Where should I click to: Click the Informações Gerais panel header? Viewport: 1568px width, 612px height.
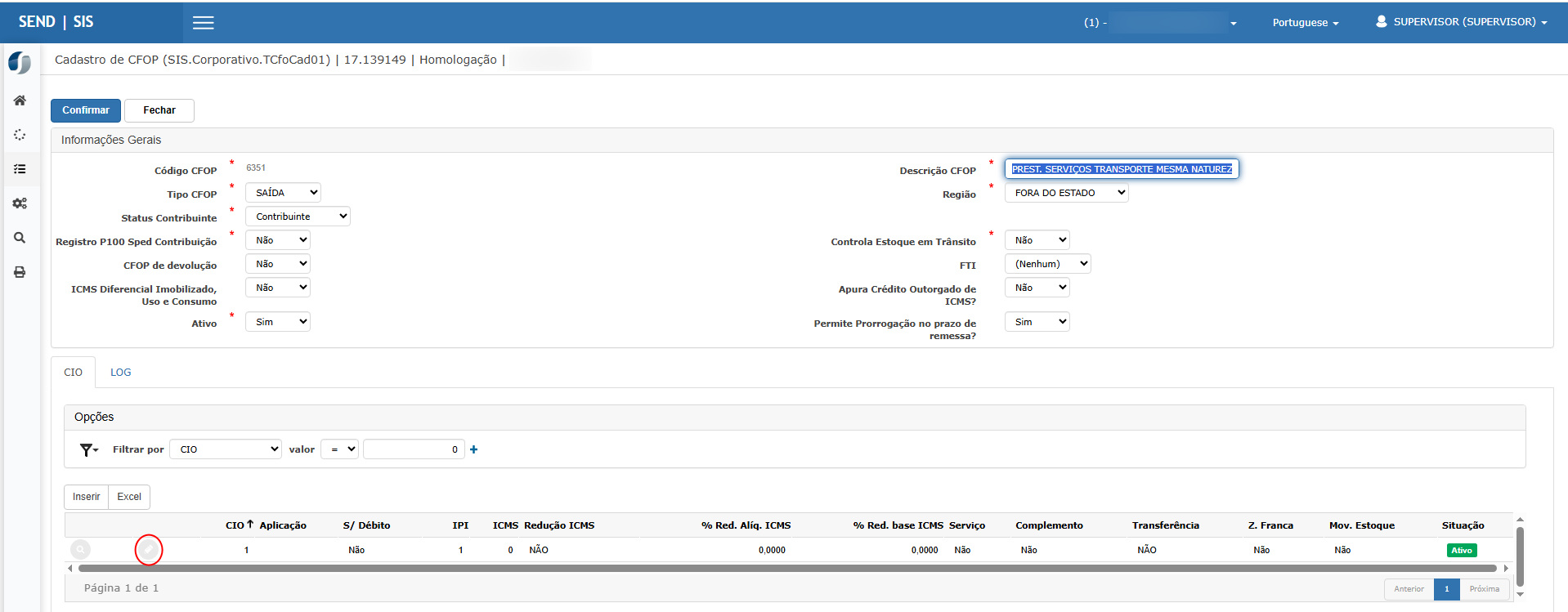point(802,141)
